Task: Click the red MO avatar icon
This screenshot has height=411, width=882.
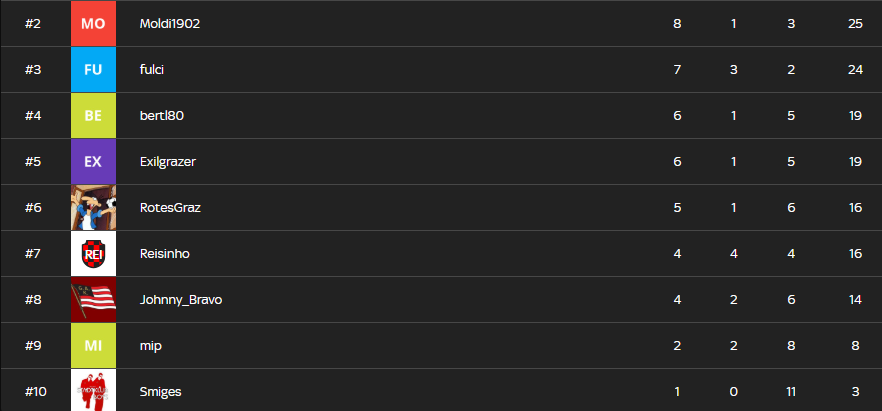Action: (93, 23)
